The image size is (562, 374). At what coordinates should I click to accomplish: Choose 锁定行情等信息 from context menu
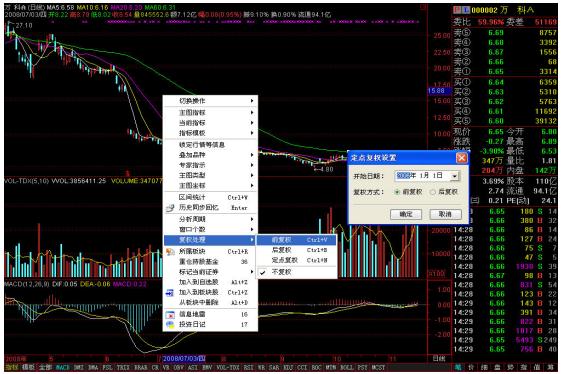[x=210, y=145]
